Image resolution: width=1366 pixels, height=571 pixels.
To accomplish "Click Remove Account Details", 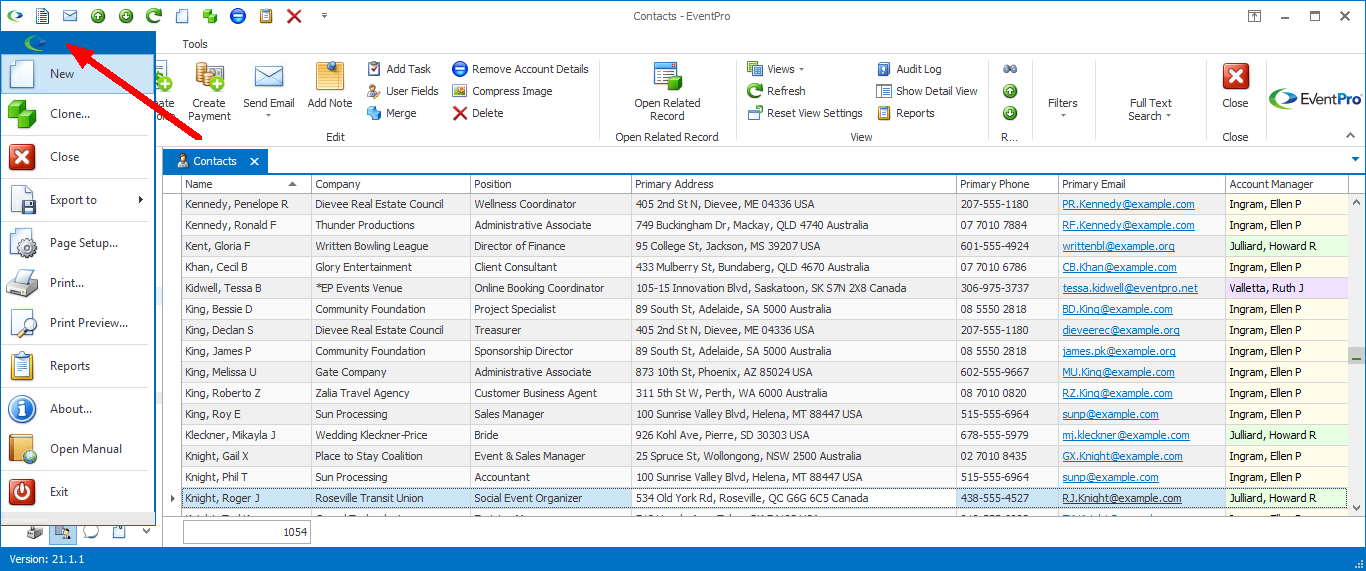I will (x=520, y=69).
